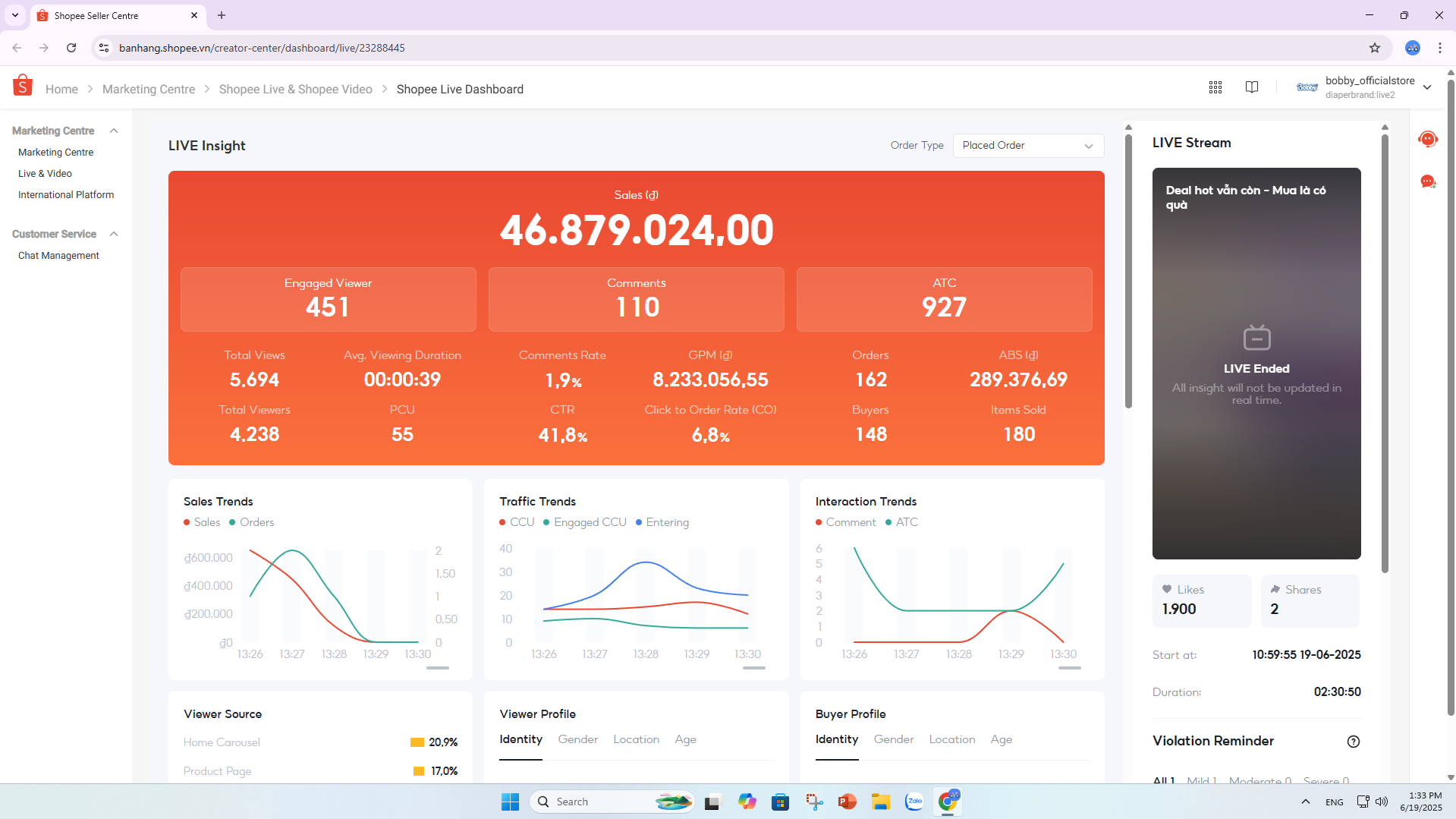This screenshot has width=1456, height=819.
Task: Bookmark this page with the star
Action: [x=1375, y=48]
